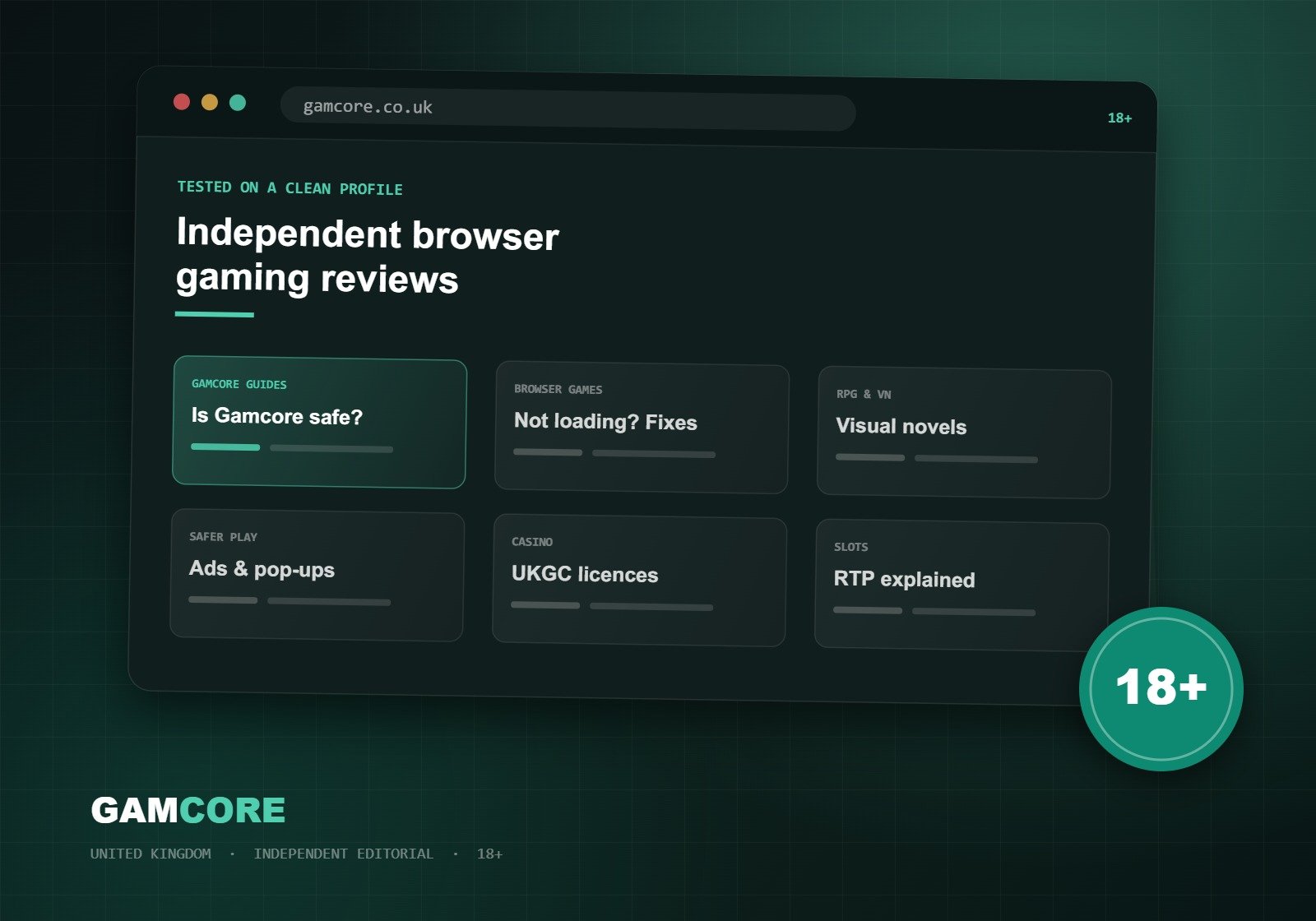Click the 'BROWSER GAMES' category label
Screen dimensions: 1316x921
pos(558,389)
